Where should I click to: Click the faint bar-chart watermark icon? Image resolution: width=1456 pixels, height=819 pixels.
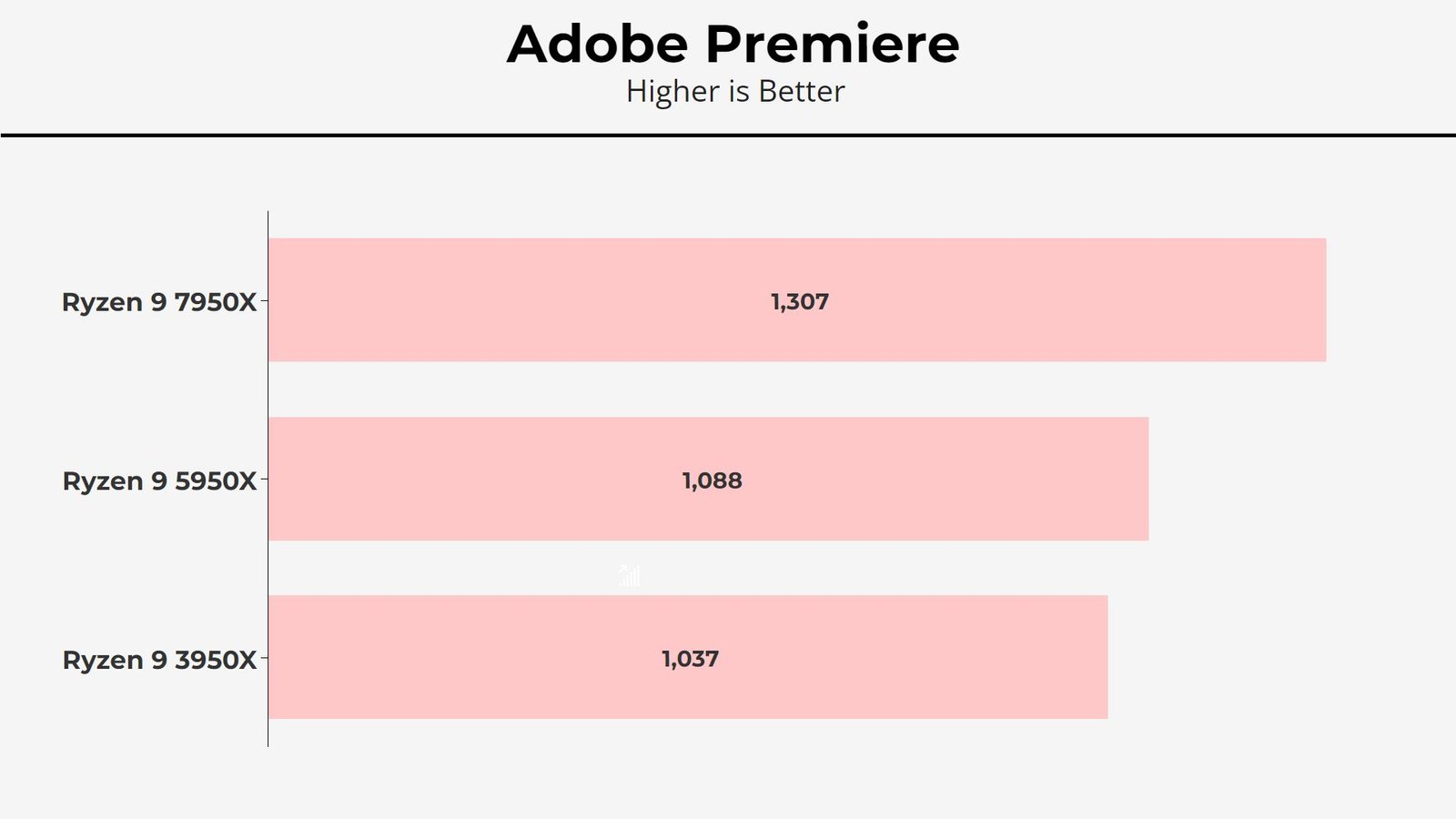tap(630, 575)
